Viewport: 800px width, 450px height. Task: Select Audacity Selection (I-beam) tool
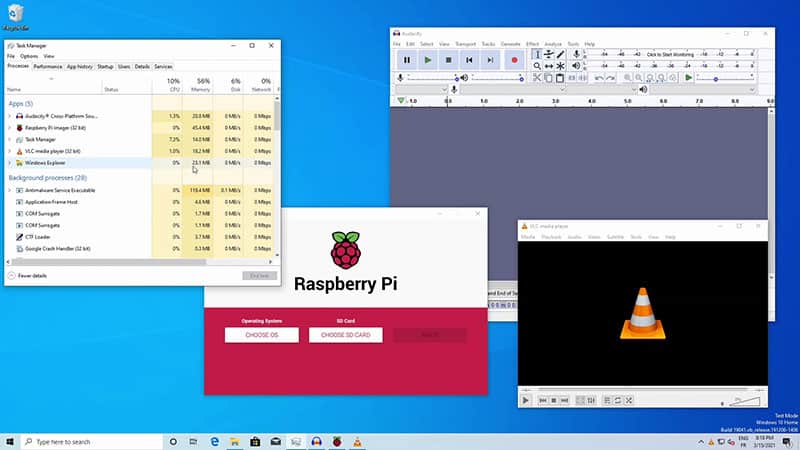point(537,55)
